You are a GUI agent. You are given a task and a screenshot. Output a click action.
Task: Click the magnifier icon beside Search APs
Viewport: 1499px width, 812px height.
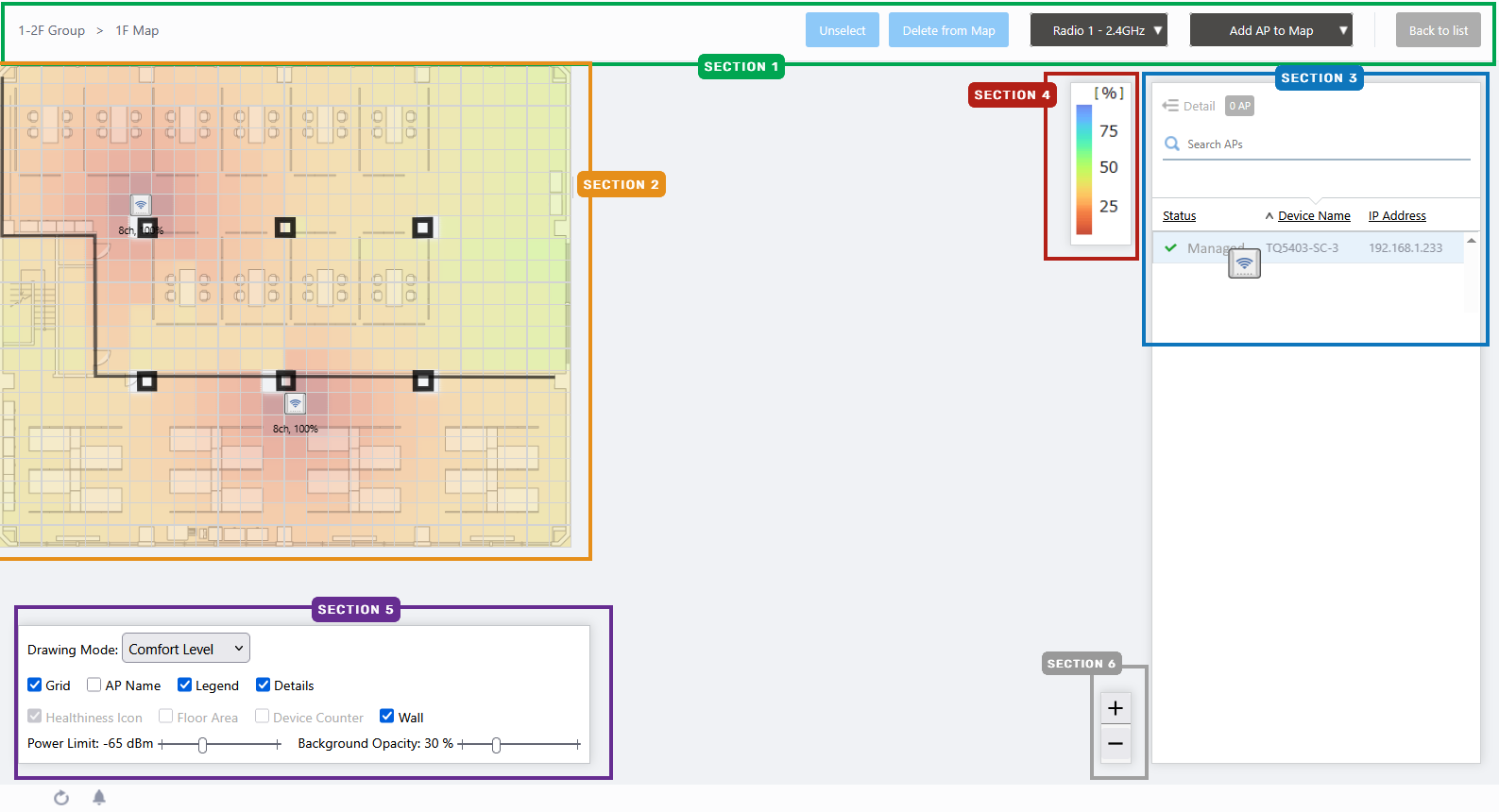click(1172, 144)
